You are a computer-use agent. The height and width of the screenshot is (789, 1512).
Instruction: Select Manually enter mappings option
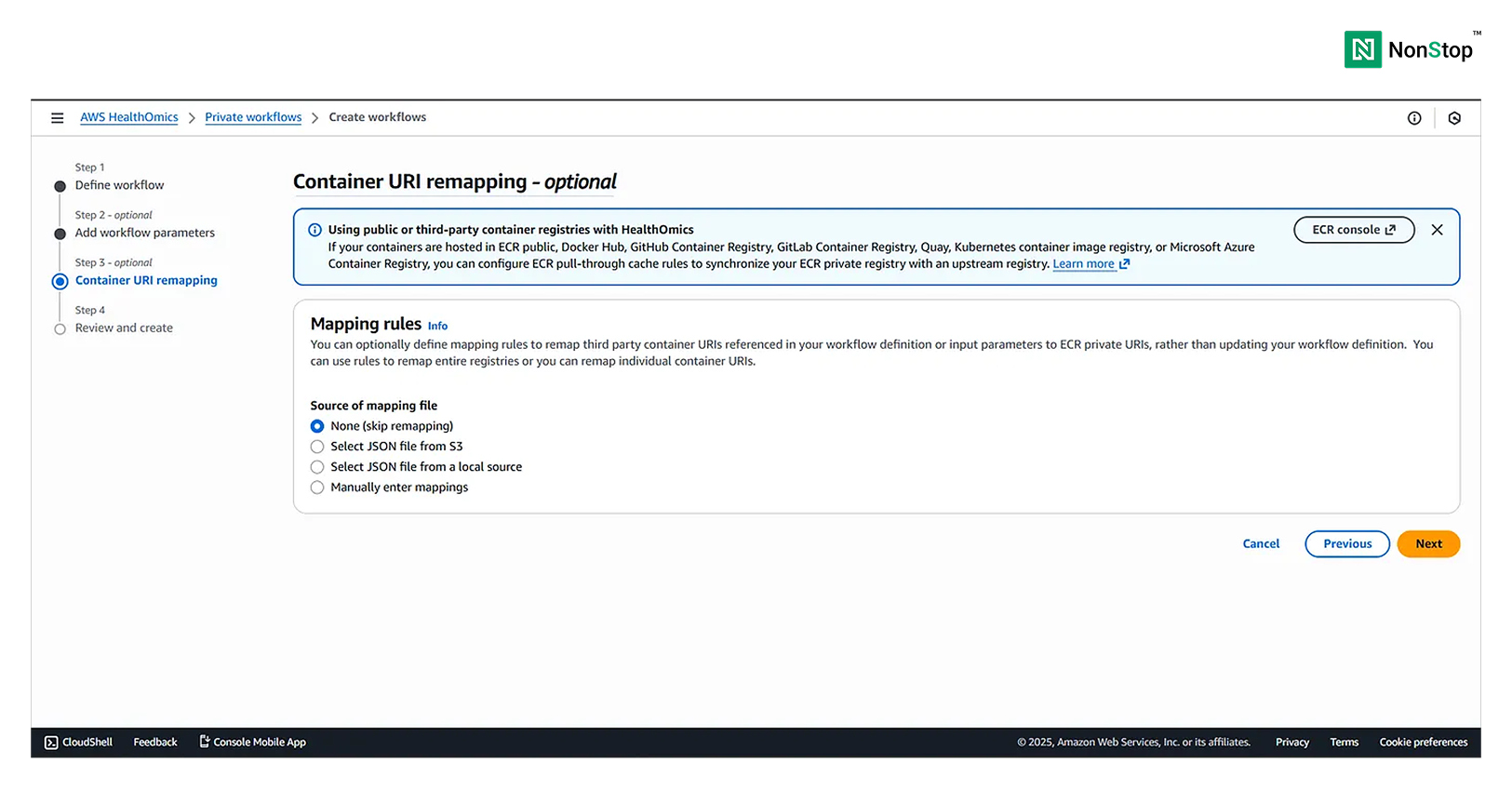click(317, 488)
